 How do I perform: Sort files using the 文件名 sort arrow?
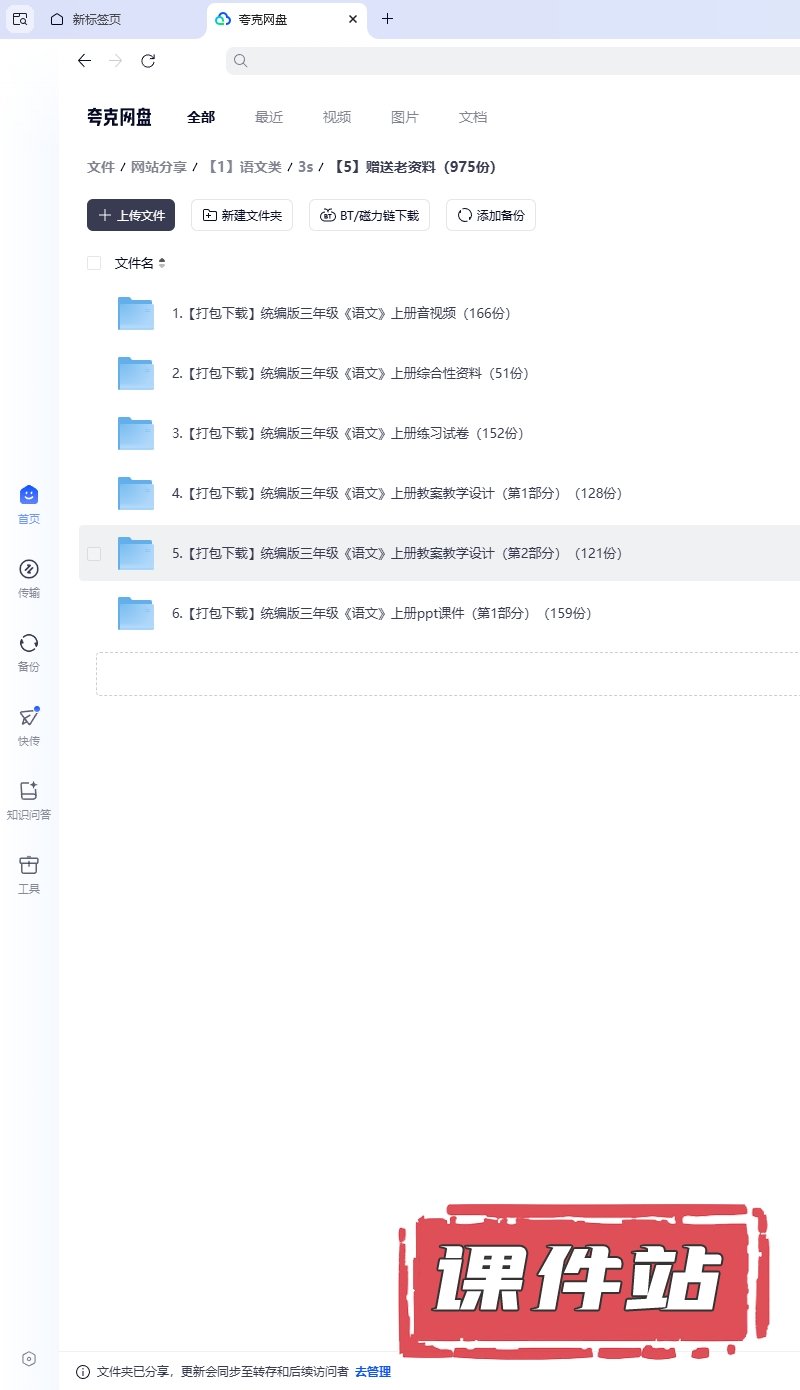point(162,263)
